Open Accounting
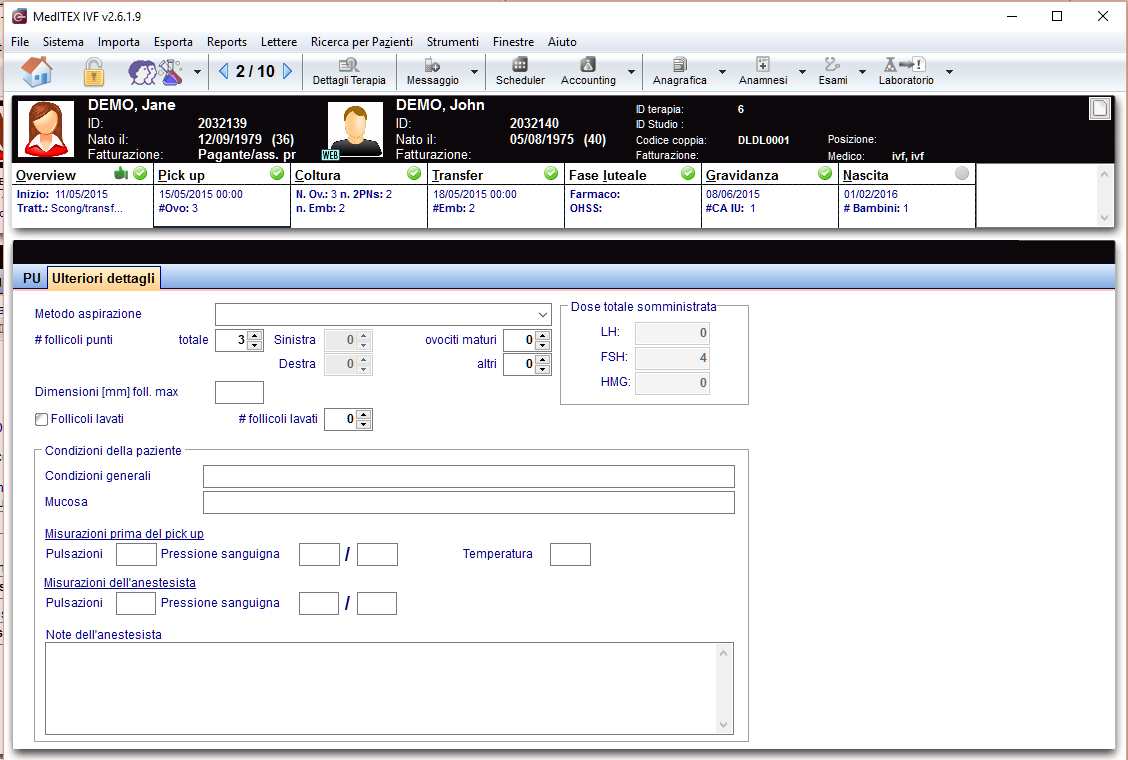 pos(588,72)
